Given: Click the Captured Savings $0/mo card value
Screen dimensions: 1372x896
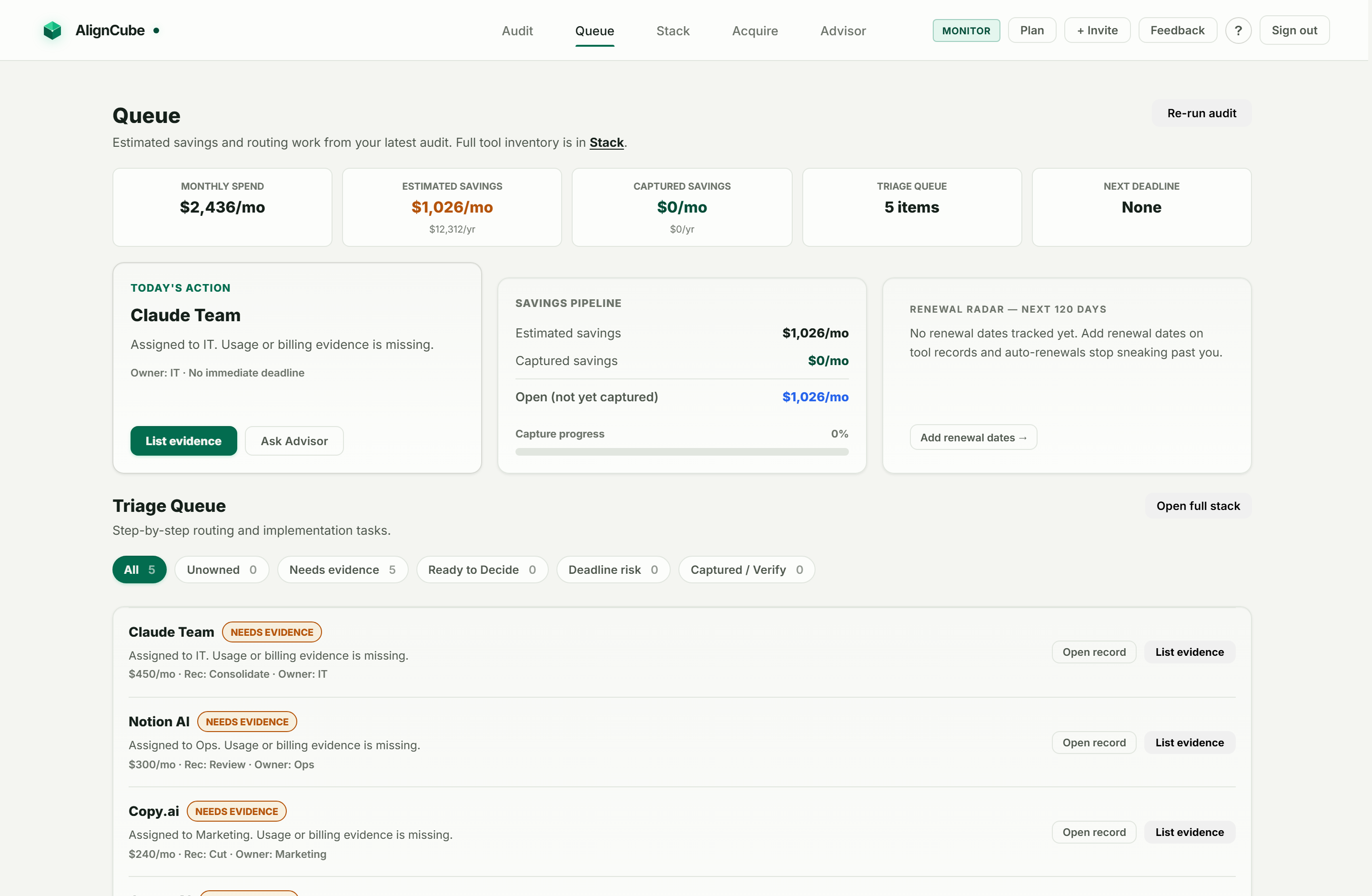Looking at the screenshot, I should (681, 208).
